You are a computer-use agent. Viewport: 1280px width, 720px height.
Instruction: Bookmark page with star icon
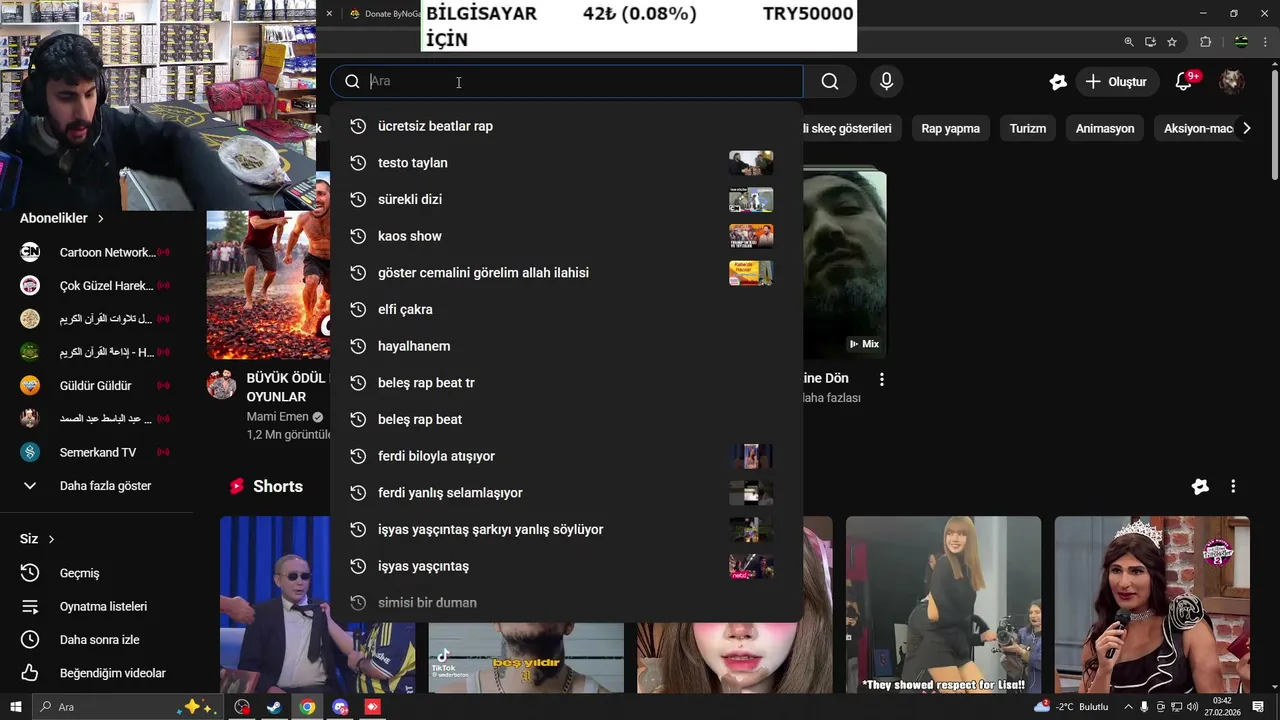(x=1172, y=42)
